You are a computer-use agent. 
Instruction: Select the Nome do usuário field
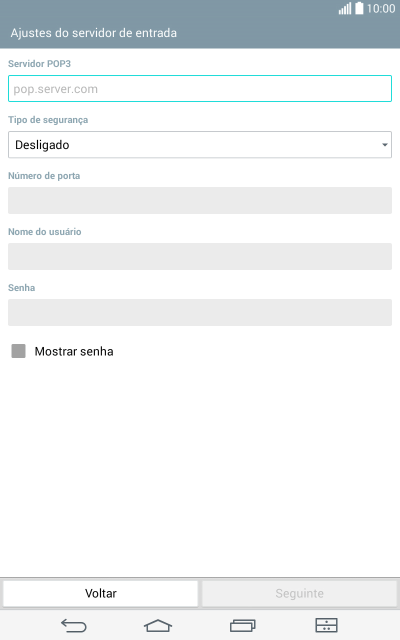point(200,256)
